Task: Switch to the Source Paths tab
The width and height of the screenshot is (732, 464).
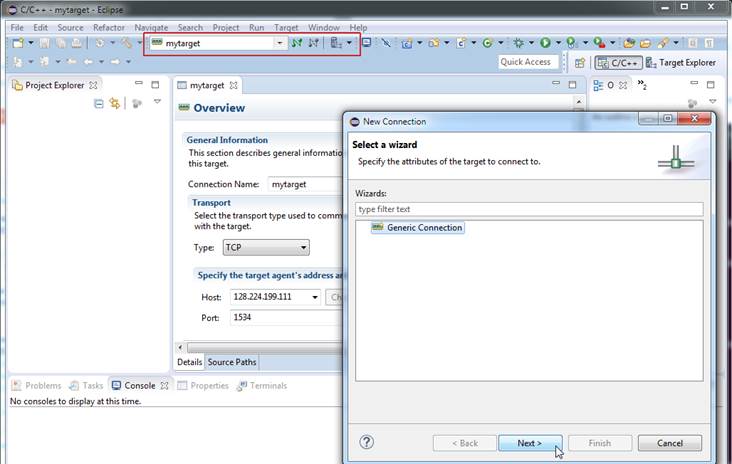Action: click(x=232, y=362)
